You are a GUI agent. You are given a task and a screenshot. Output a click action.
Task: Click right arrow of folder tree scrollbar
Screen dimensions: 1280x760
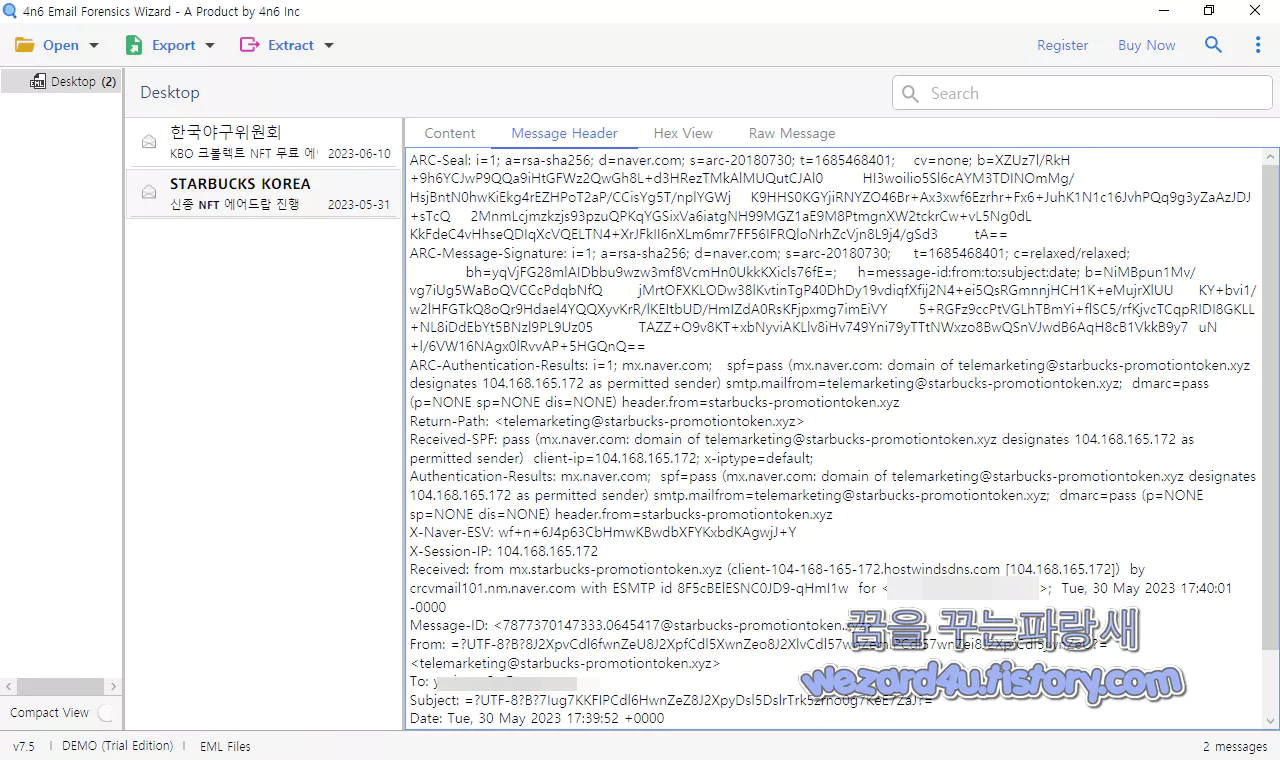point(114,686)
